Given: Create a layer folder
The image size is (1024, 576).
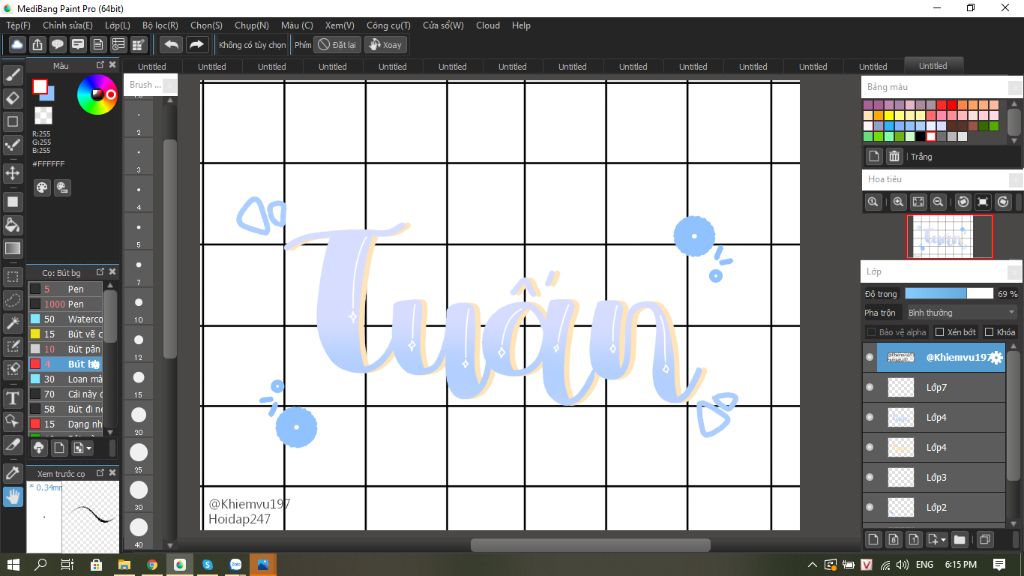Looking at the screenshot, I should 959,539.
